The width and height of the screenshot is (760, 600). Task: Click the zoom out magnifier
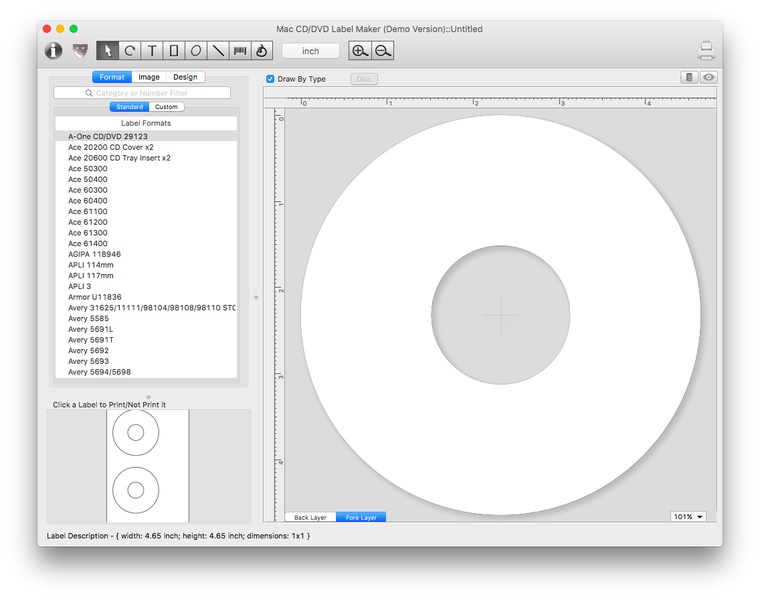pyautogui.click(x=382, y=50)
